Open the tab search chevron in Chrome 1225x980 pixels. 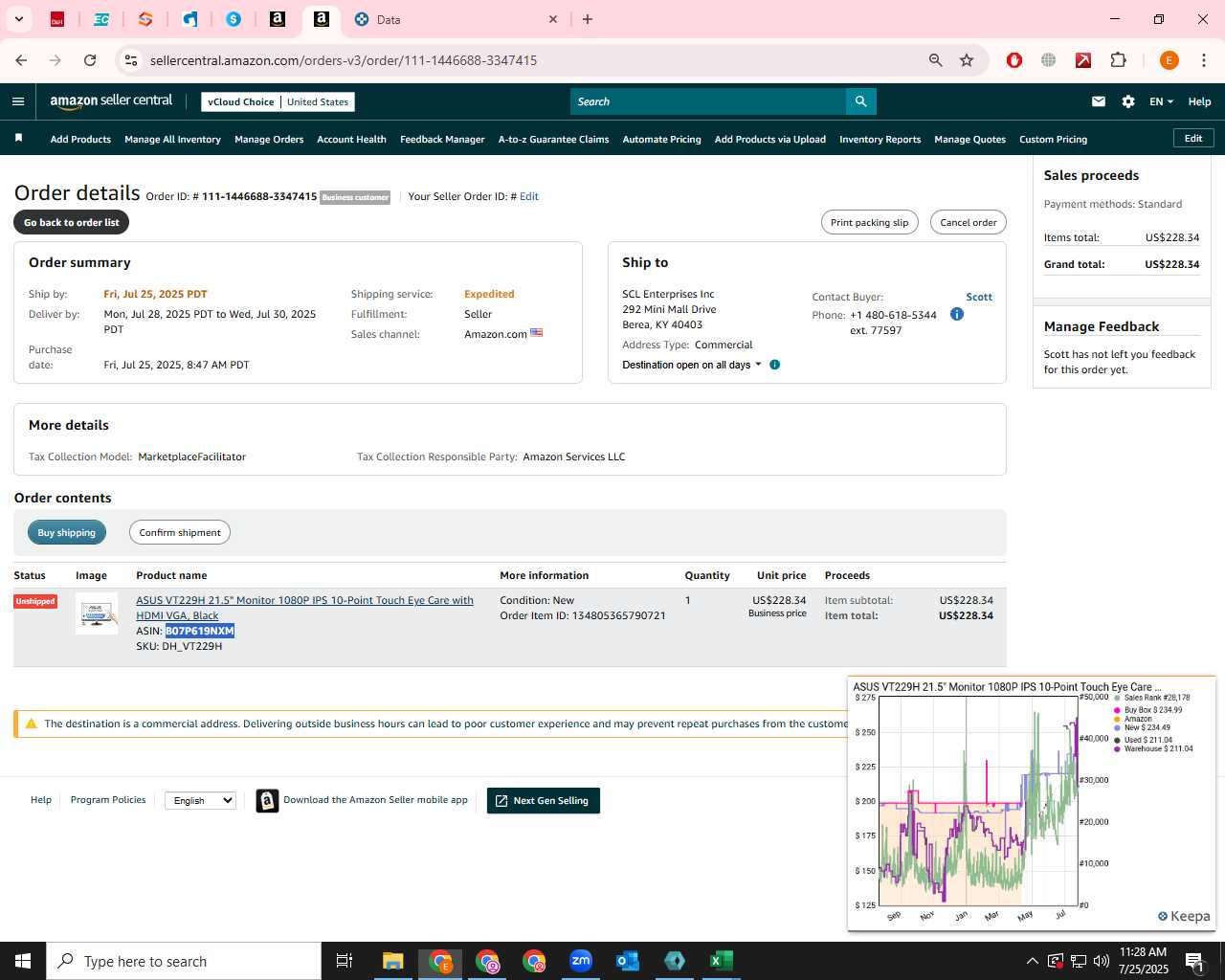[x=18, y=19]
